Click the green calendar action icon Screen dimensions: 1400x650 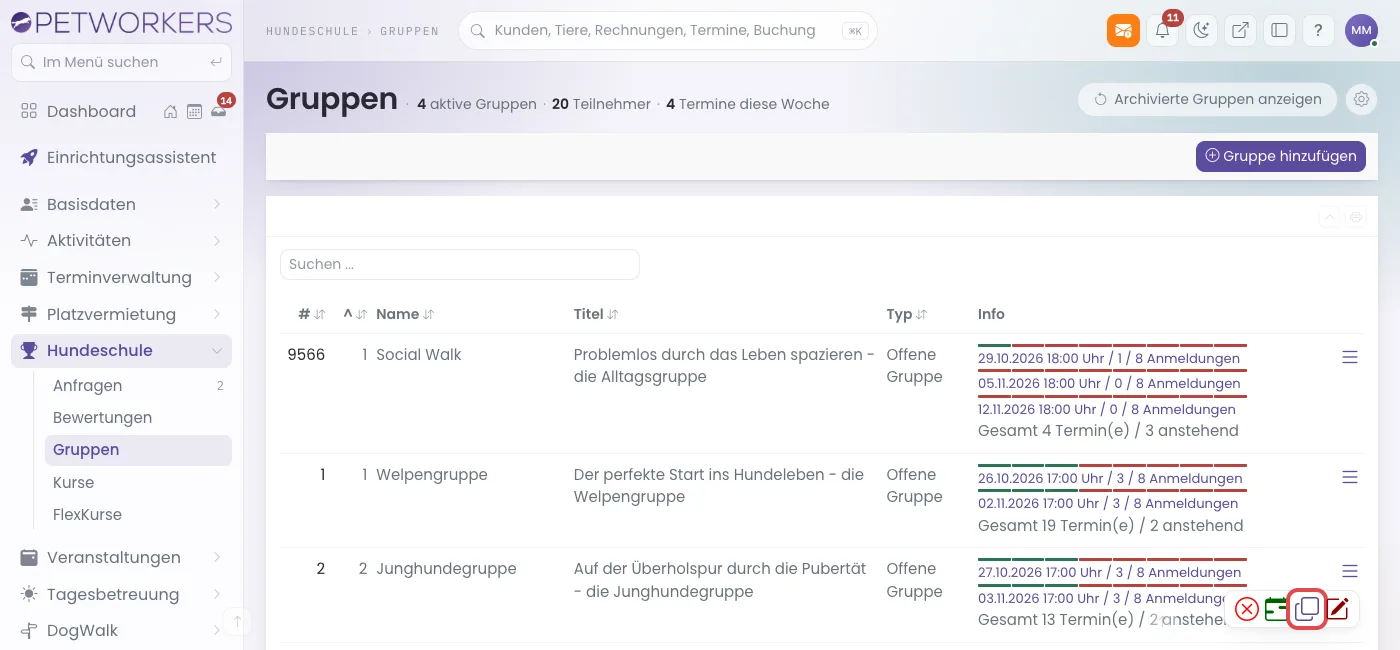(1275, 609)
